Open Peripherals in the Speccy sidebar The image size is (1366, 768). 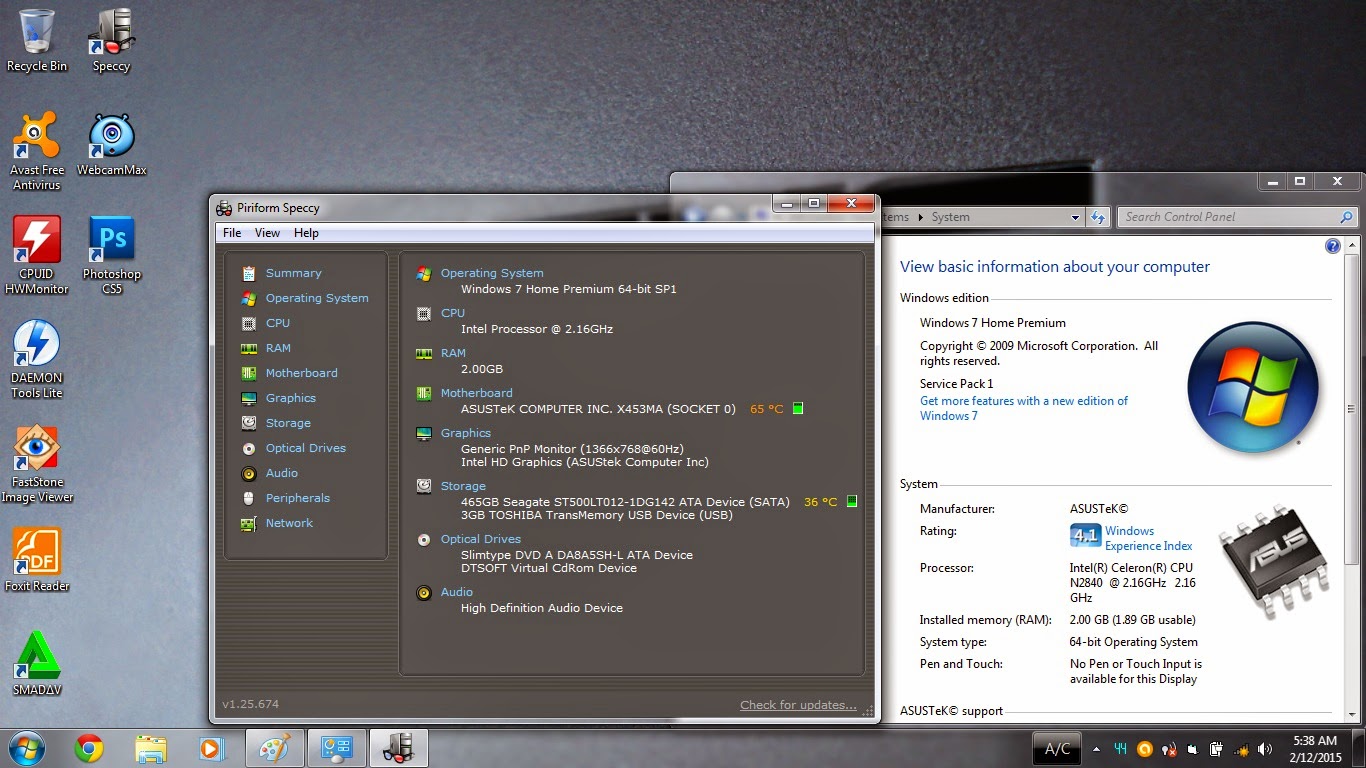point(297,498)
